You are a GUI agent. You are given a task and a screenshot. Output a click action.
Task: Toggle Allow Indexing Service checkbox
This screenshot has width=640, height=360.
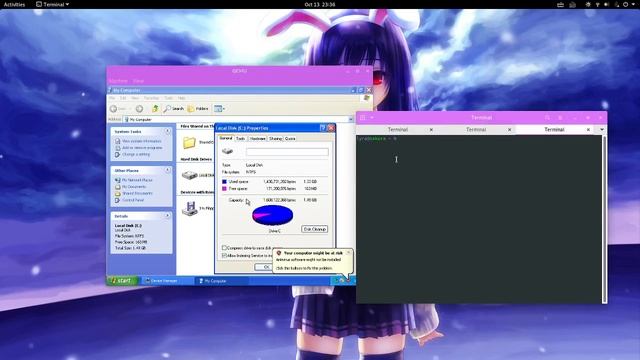(224, 255)
